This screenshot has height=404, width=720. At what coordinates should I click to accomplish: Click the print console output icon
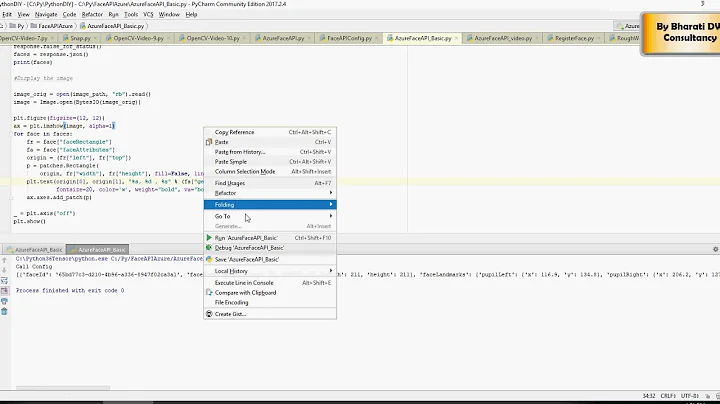(5, 301)
